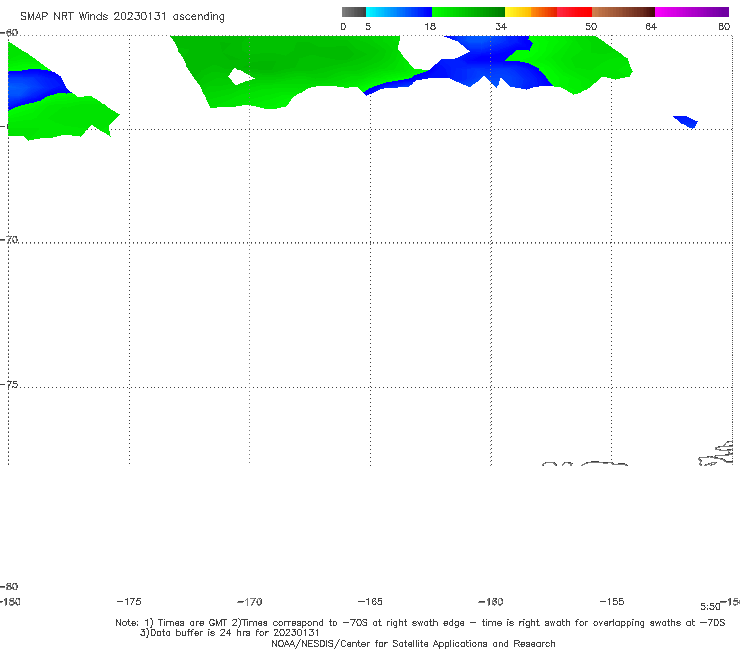Click the "Data buffer is 24 hrs" note line
The image size is (740, 650).
(x=229, y=633)
